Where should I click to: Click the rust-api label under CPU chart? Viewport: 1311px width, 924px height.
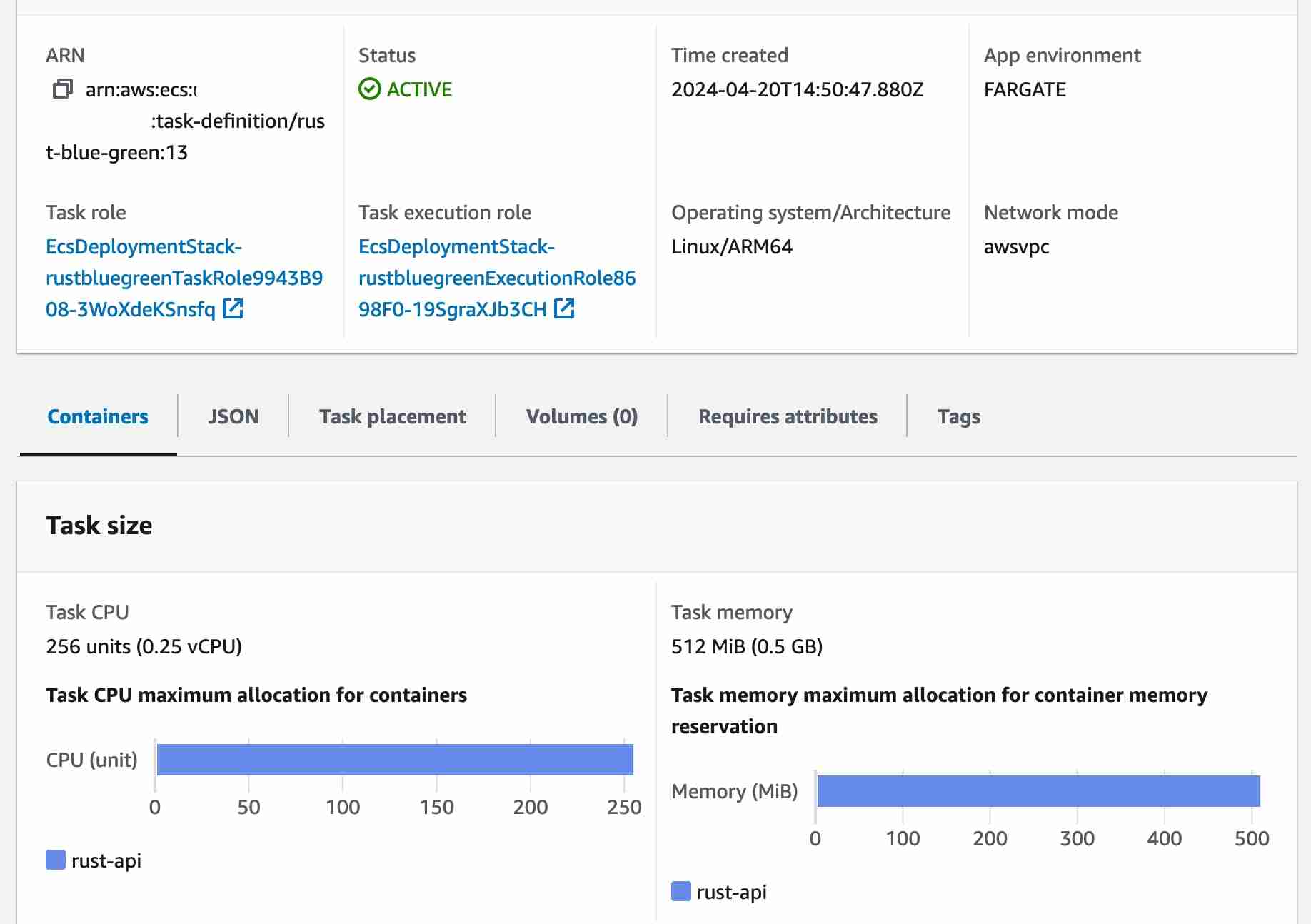pos(106,860)
